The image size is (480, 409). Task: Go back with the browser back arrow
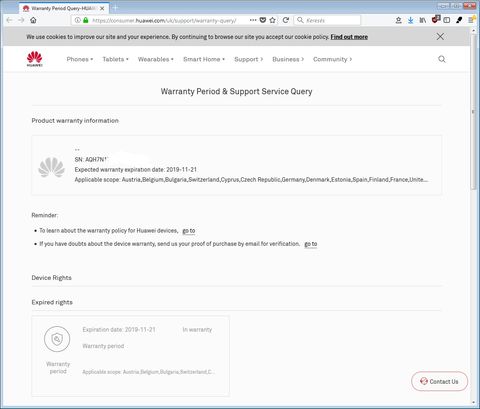[x=10, y=20]
